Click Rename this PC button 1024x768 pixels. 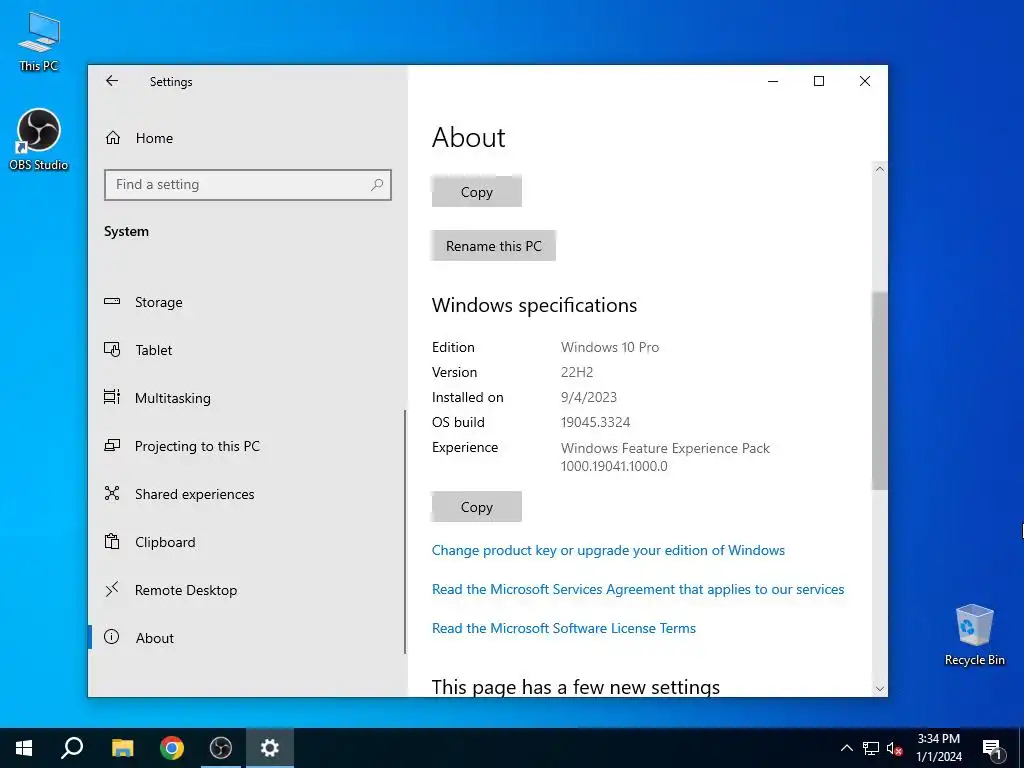point(494,246)
